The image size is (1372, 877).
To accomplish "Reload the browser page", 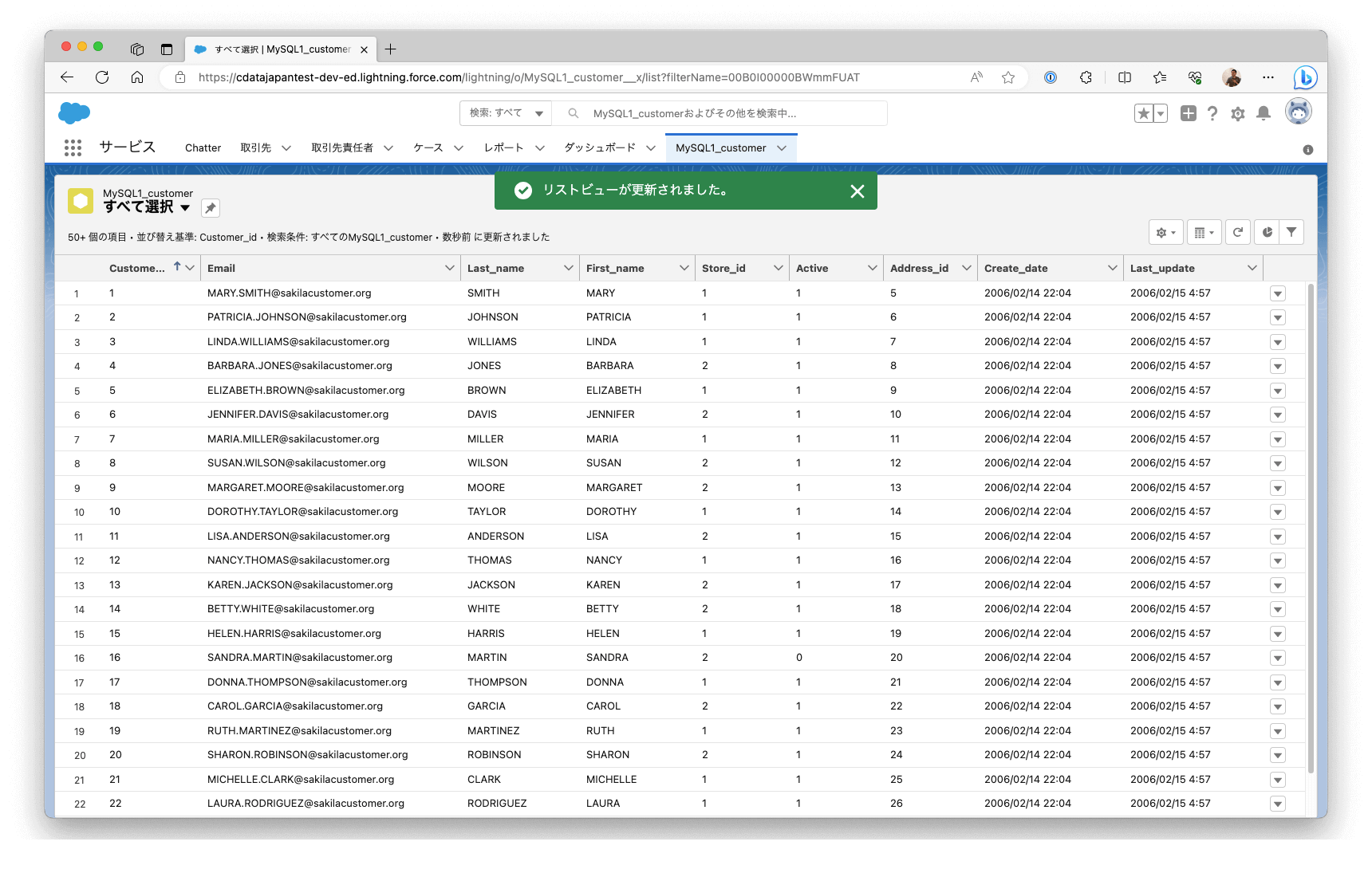I will [102, 77].
